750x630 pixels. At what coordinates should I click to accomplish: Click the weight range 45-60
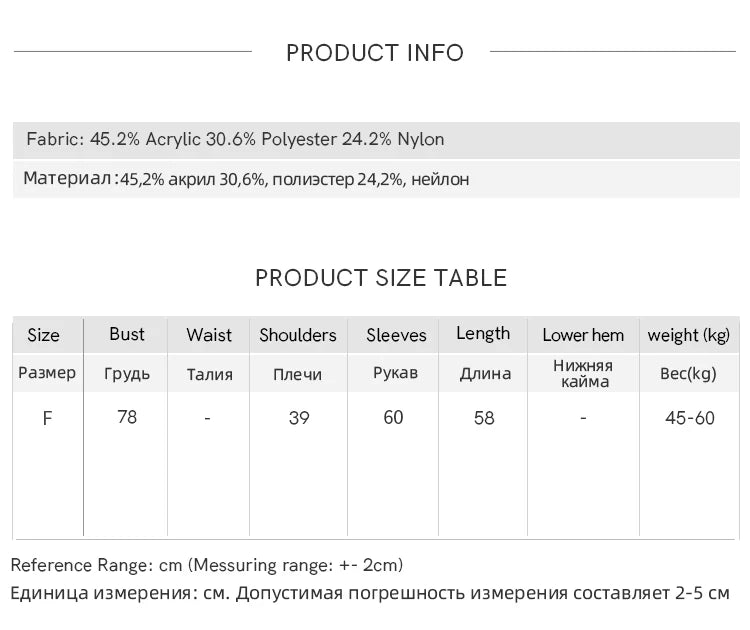(690, 418)
